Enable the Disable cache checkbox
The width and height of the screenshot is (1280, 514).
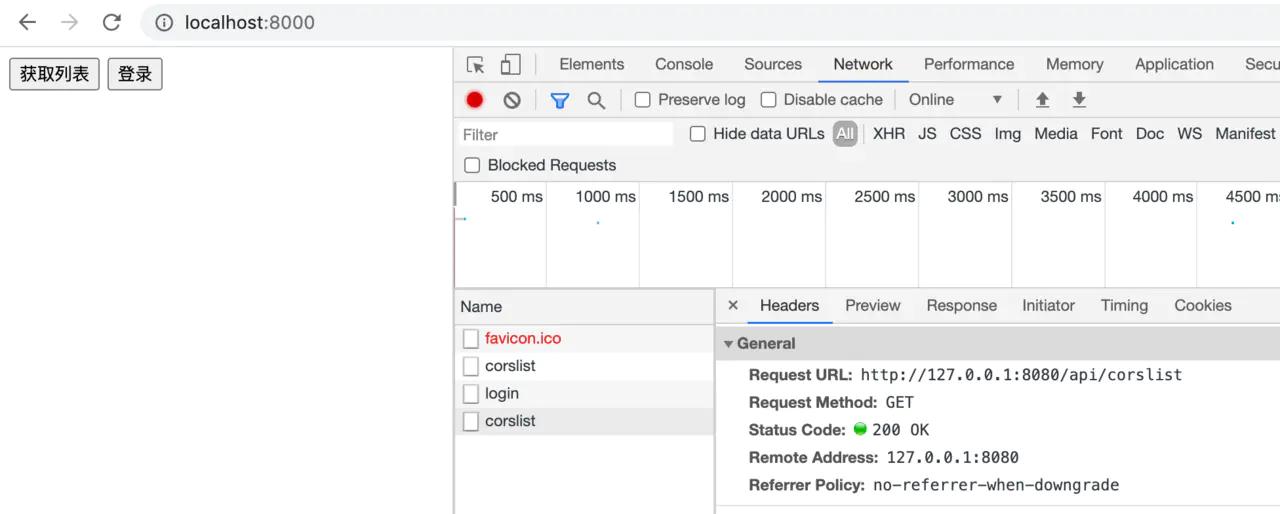(x=769, y=100)
